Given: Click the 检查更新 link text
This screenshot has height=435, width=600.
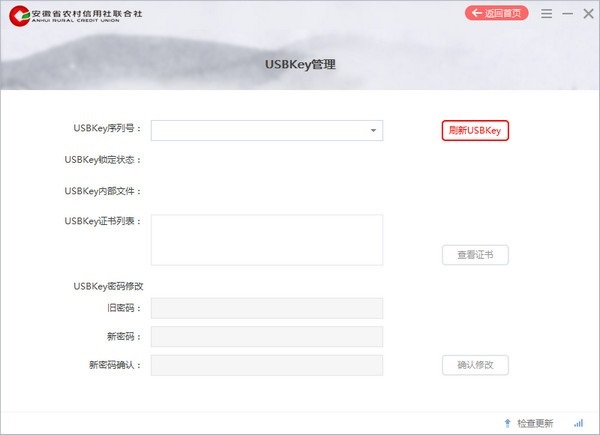Looking at the screenshot, I should [535, 423].
